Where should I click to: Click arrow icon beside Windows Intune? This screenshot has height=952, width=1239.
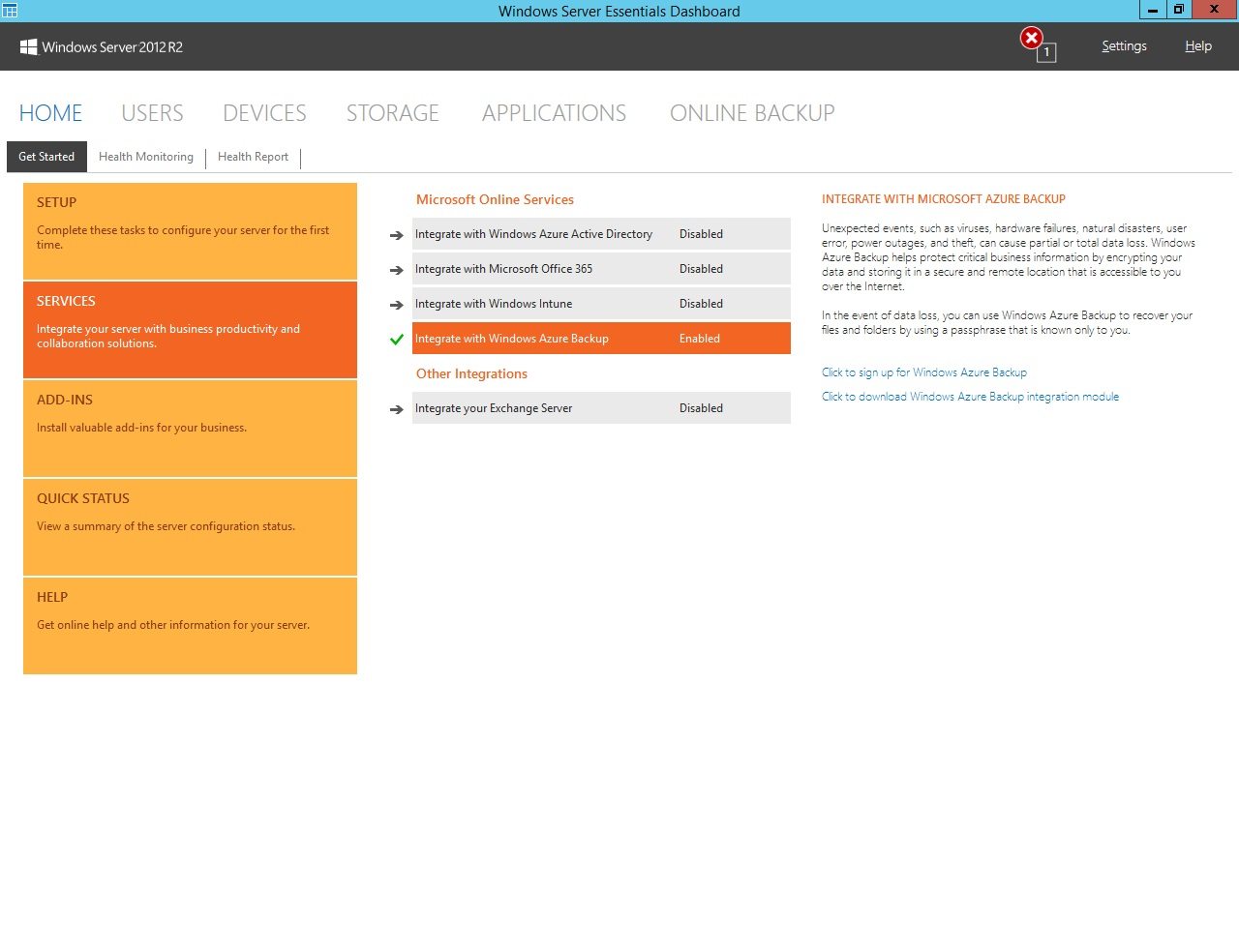click(x=396, y=305)
